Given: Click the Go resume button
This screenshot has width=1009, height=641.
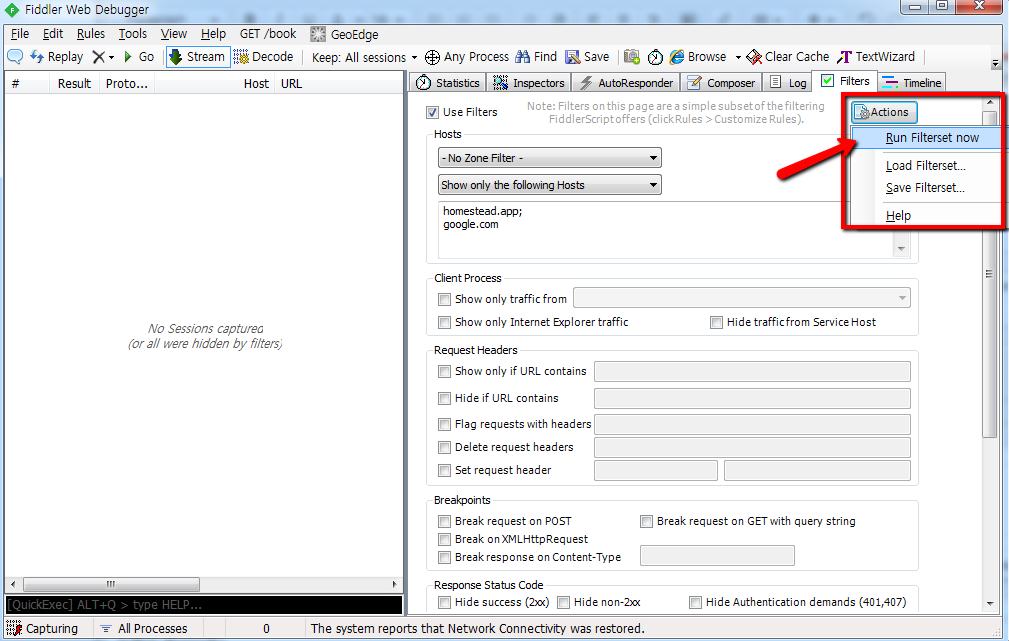Looking at the screenshot, I should pos(138,57).
